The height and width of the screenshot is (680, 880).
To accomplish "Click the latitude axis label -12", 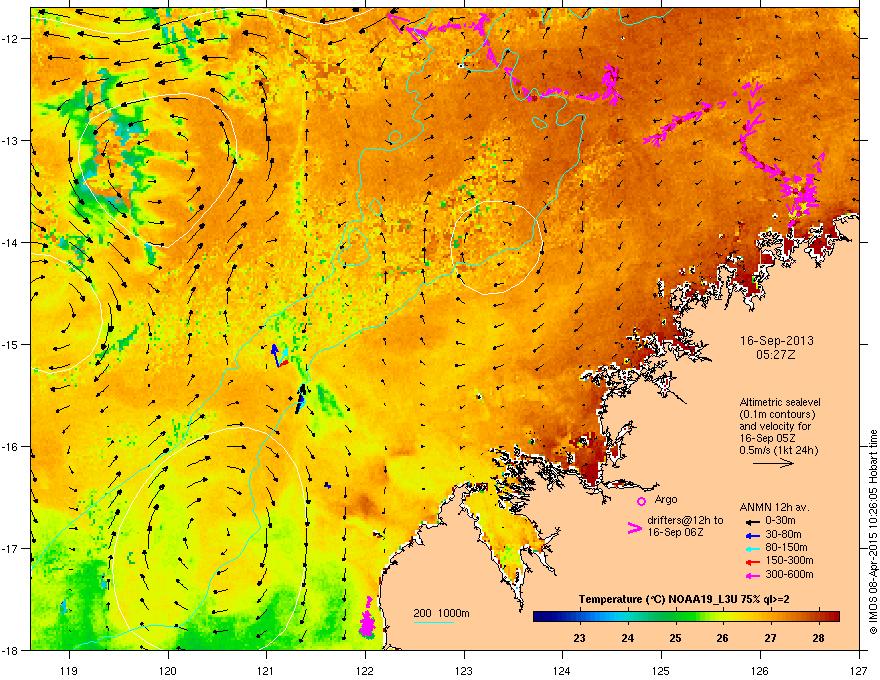I will (10, 39).
